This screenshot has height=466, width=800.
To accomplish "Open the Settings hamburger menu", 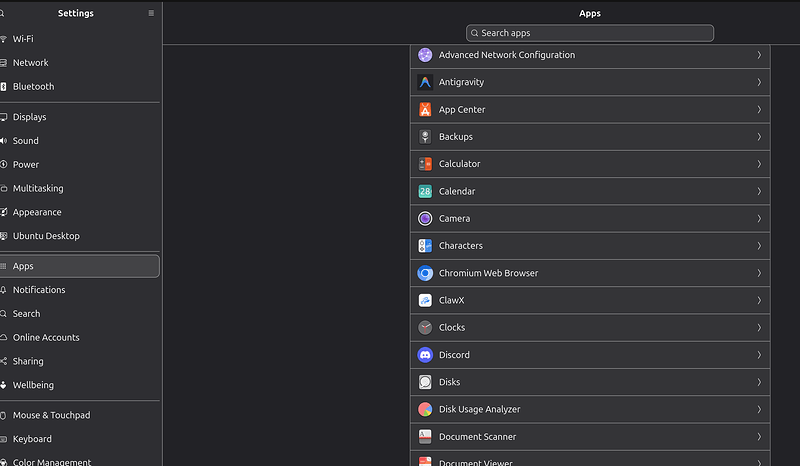I will pos(151,13).
